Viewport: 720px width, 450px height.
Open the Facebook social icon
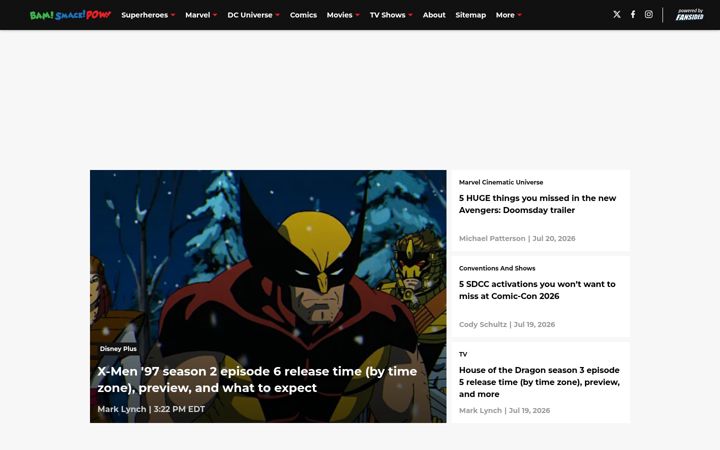pos(633,14)
